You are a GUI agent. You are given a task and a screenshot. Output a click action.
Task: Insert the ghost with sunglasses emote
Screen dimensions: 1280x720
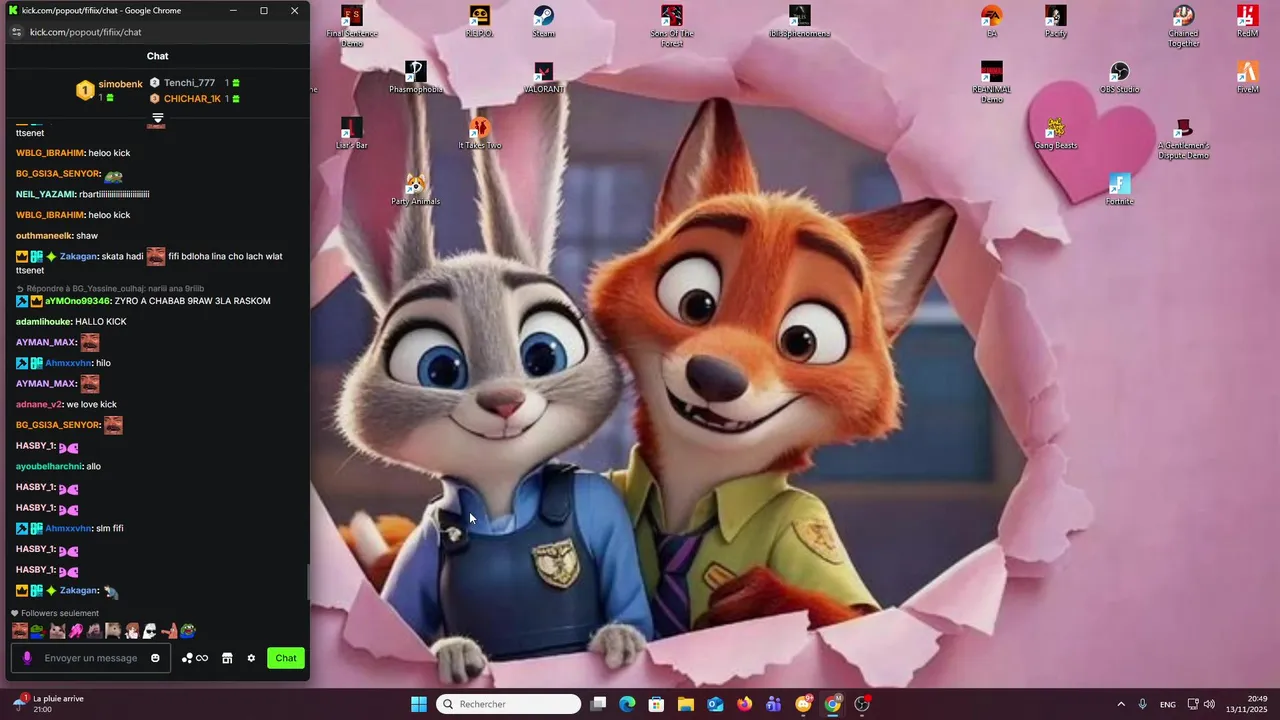pyautogui.click(x=149, y=631)
